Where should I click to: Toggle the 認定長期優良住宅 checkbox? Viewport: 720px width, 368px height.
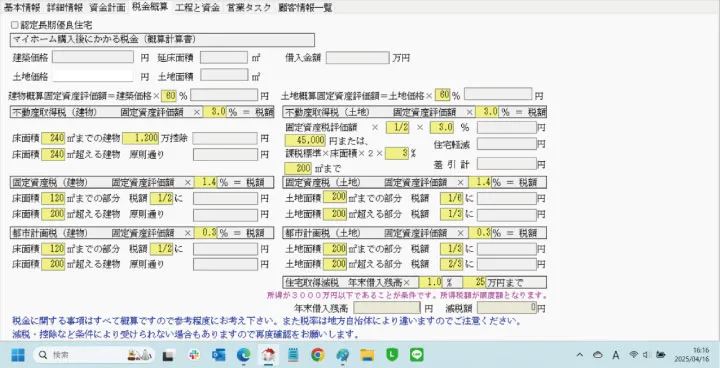point(14,25)
